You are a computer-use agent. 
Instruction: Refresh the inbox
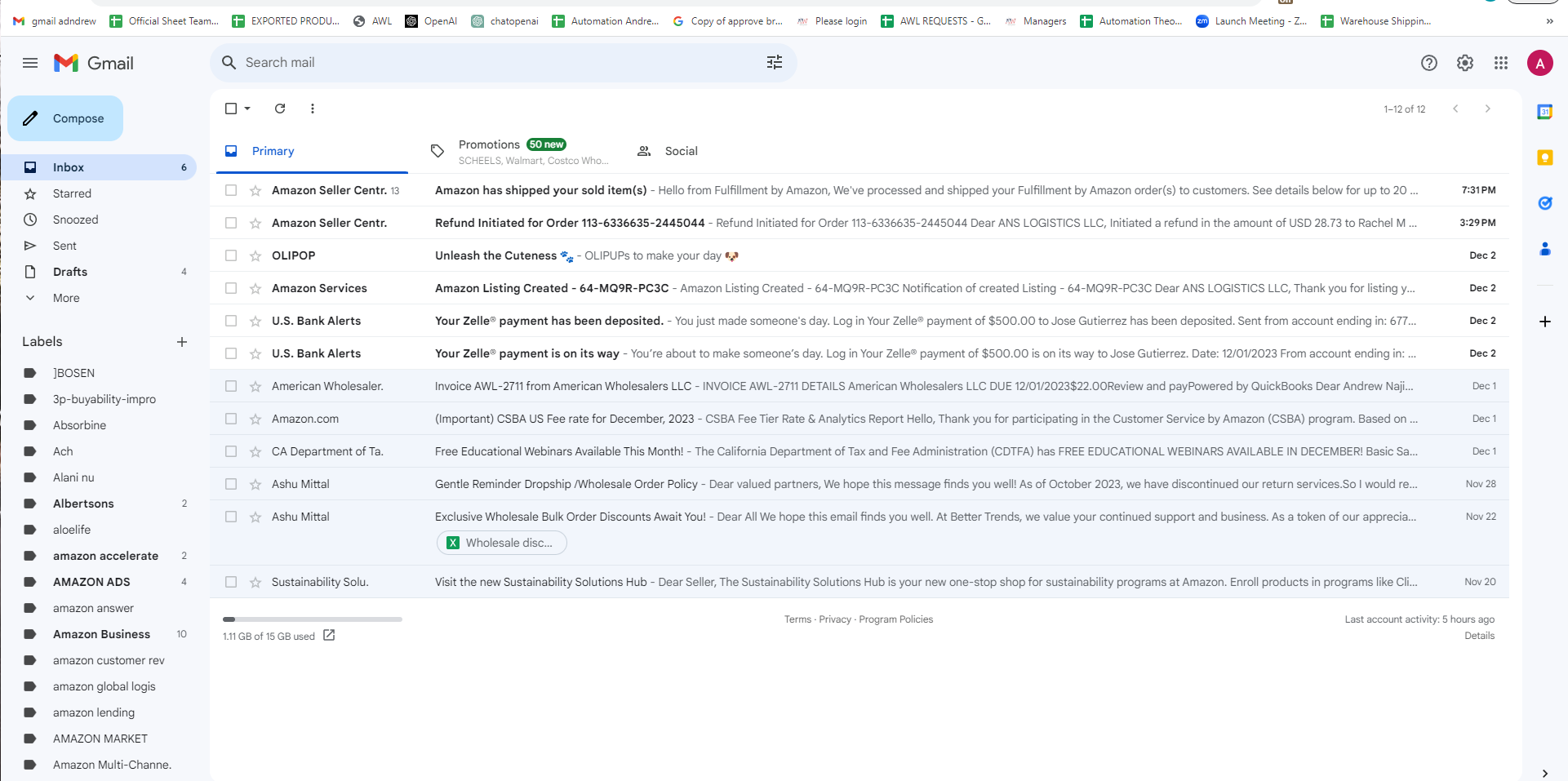click(280, 109)
